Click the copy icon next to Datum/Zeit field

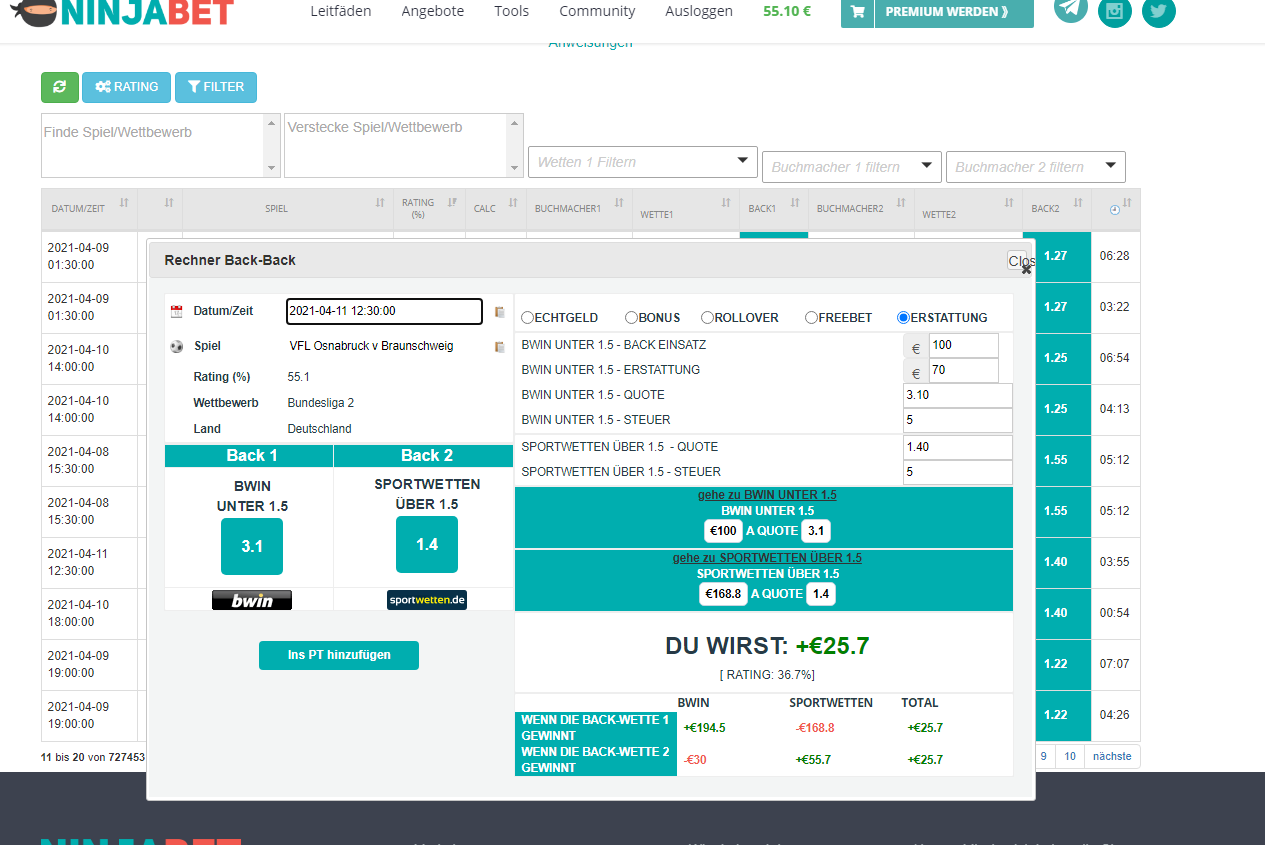point(499,312)
